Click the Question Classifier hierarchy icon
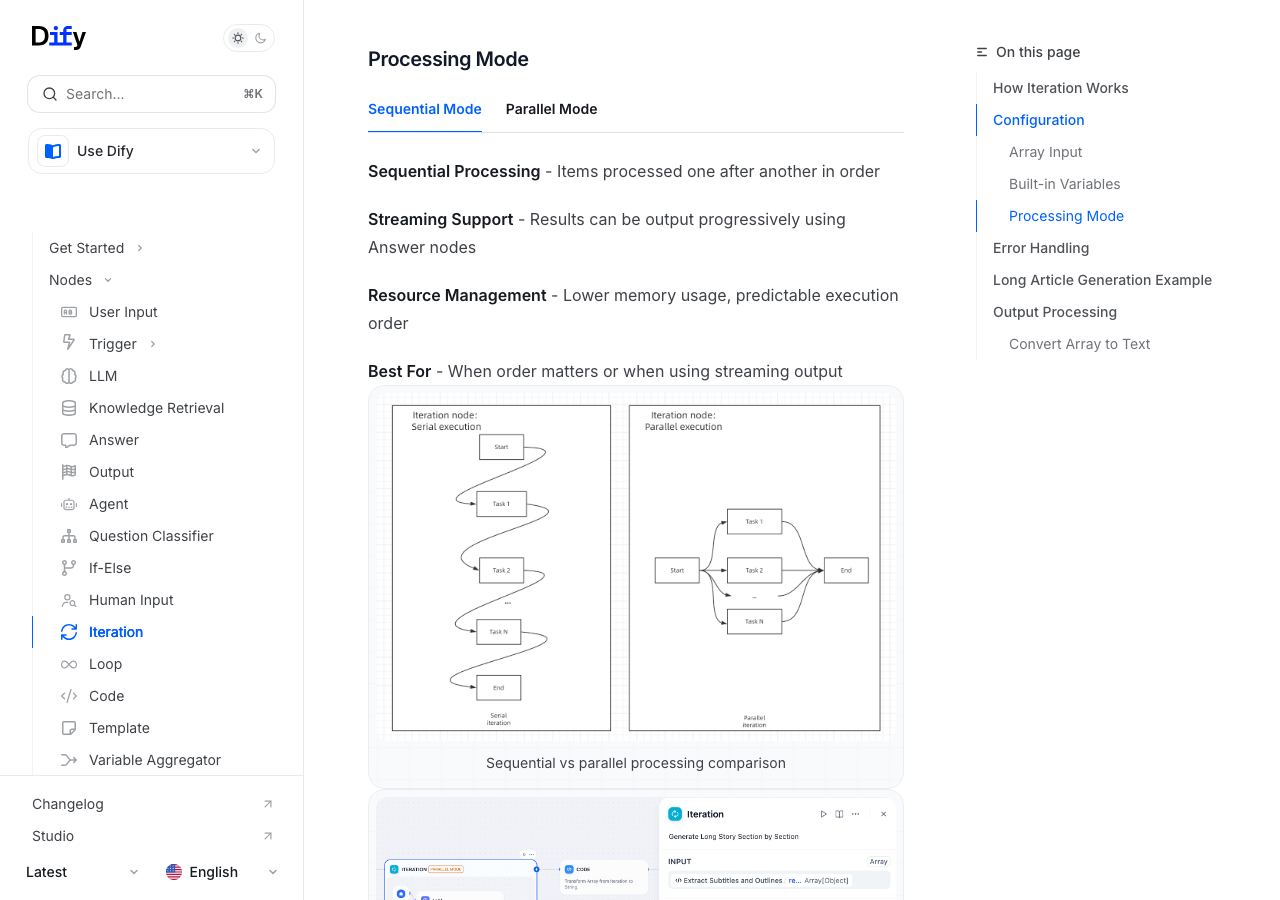 pos(69,536)
